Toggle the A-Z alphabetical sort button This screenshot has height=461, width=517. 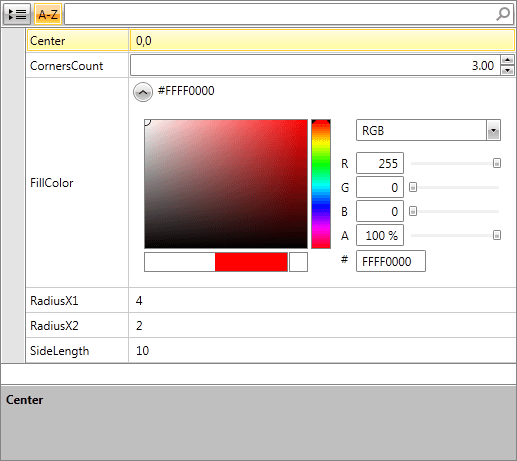[x=48, y=14]
